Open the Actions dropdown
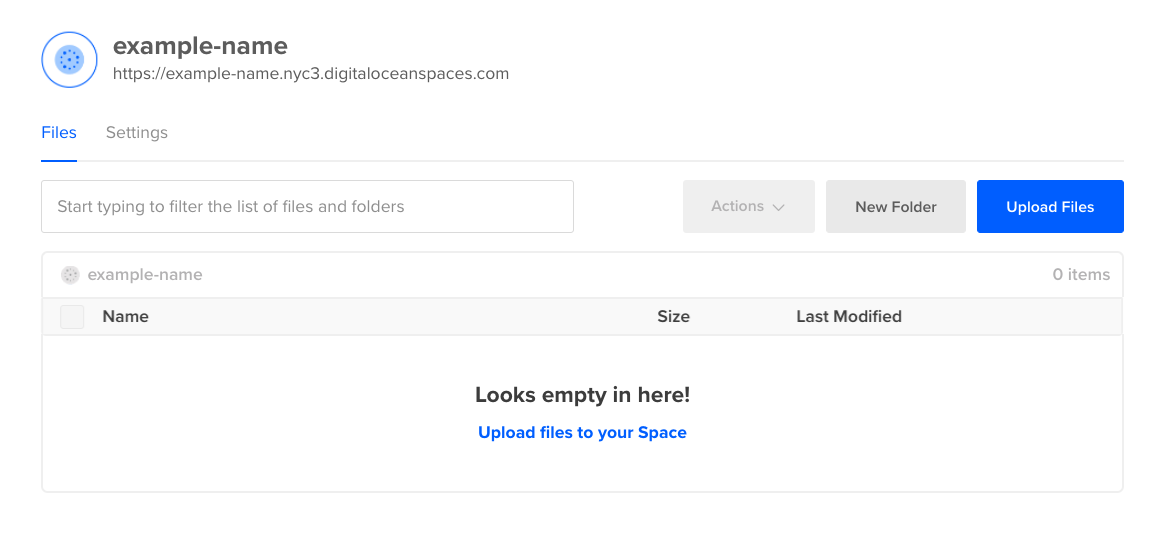1166x541 pixels. [749, 207]
